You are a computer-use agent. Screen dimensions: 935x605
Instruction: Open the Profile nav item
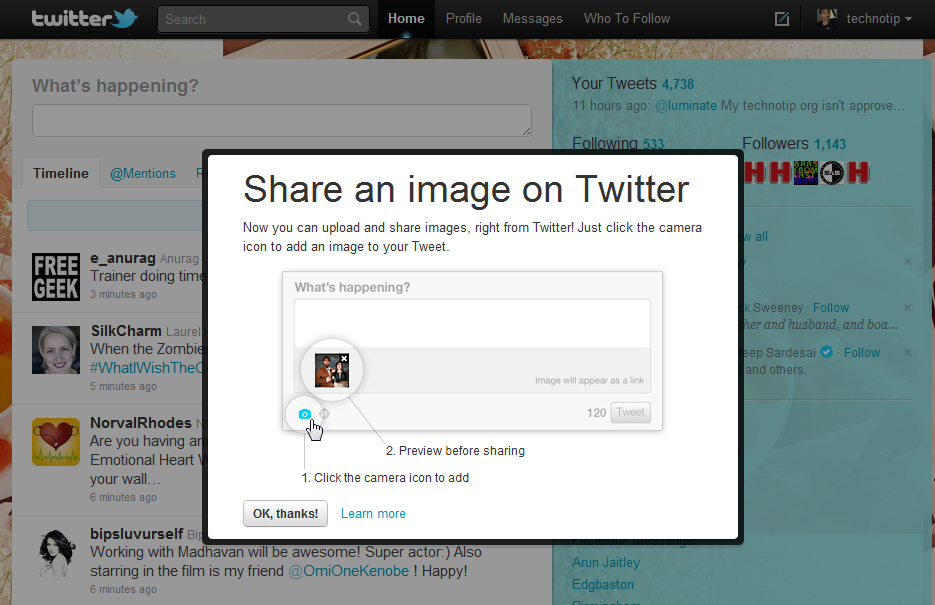point(463,18)
